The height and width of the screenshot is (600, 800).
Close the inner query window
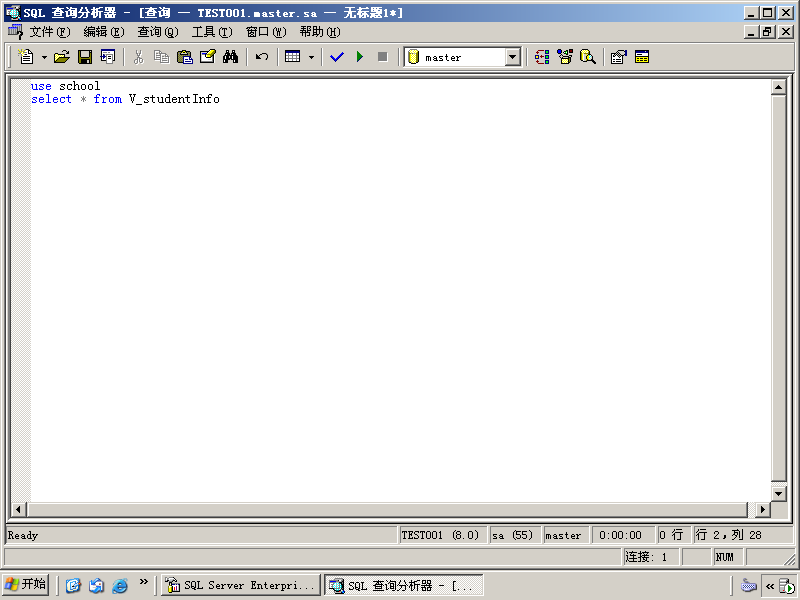[x=786, y=32]
